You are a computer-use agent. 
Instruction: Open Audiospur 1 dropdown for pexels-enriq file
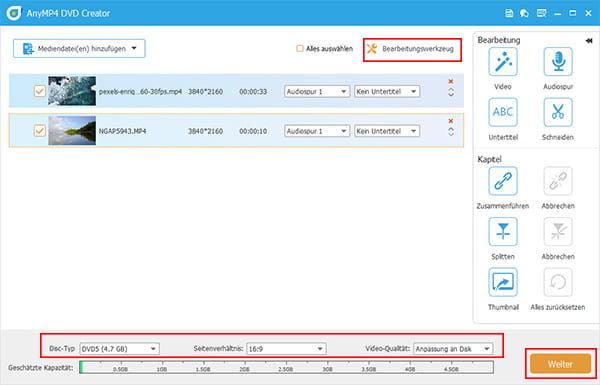pyautogui.click(x=317, y=91)
